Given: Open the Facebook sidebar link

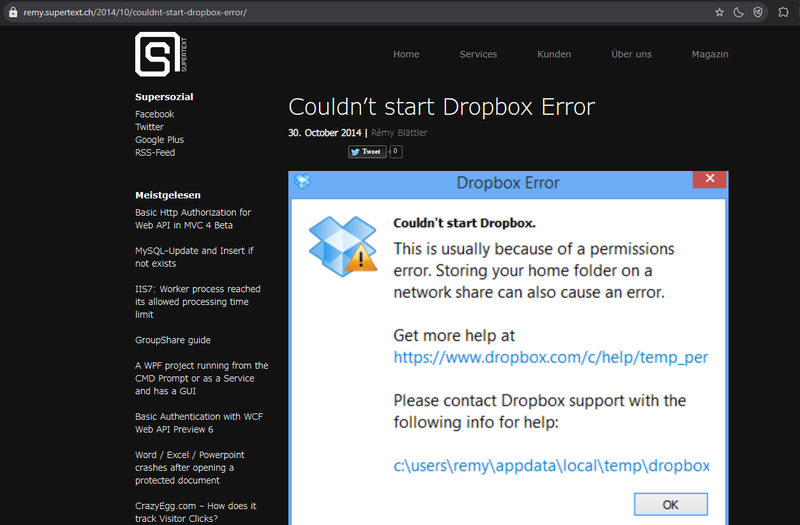Looking at the screenshot, I should point(155,114).
